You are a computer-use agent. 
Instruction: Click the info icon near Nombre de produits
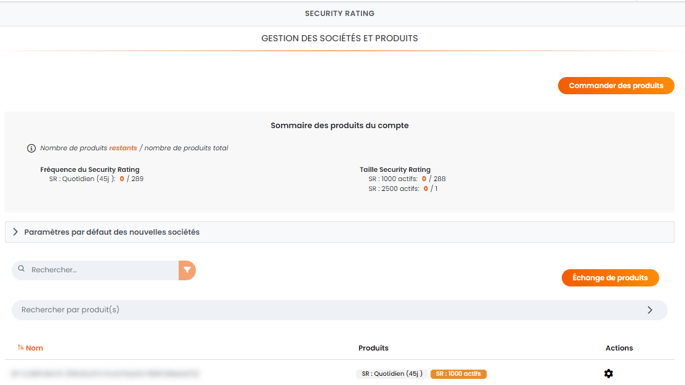click(31, 148)
